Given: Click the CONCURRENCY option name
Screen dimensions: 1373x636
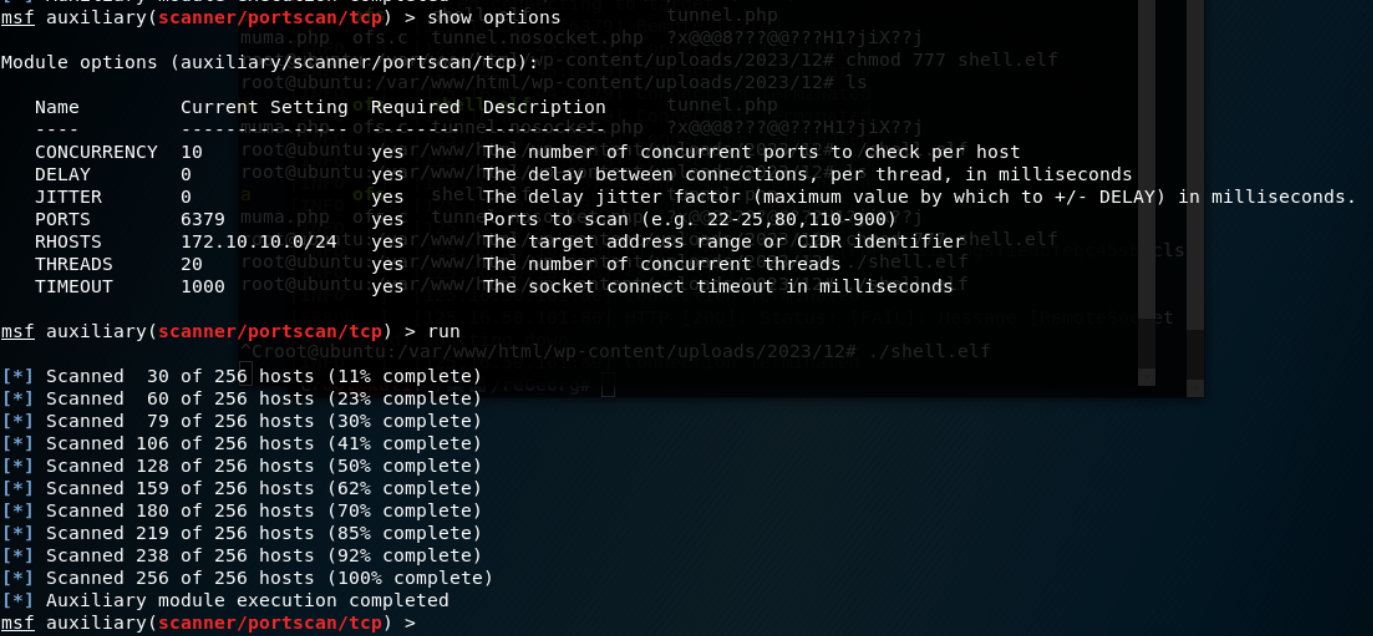Looking at the screenshot, I should pos(96,152).
